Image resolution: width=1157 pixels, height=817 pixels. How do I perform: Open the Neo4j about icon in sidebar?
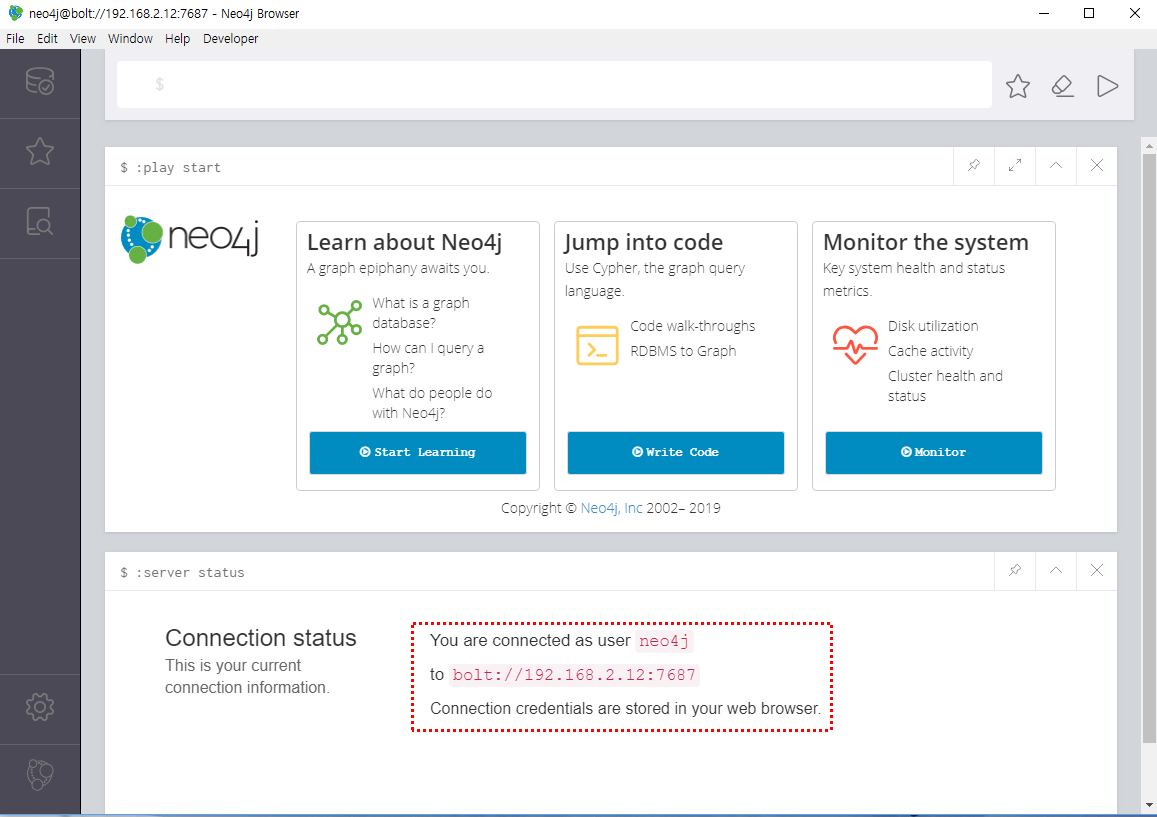pyautogui.click(x=40, y=775)
